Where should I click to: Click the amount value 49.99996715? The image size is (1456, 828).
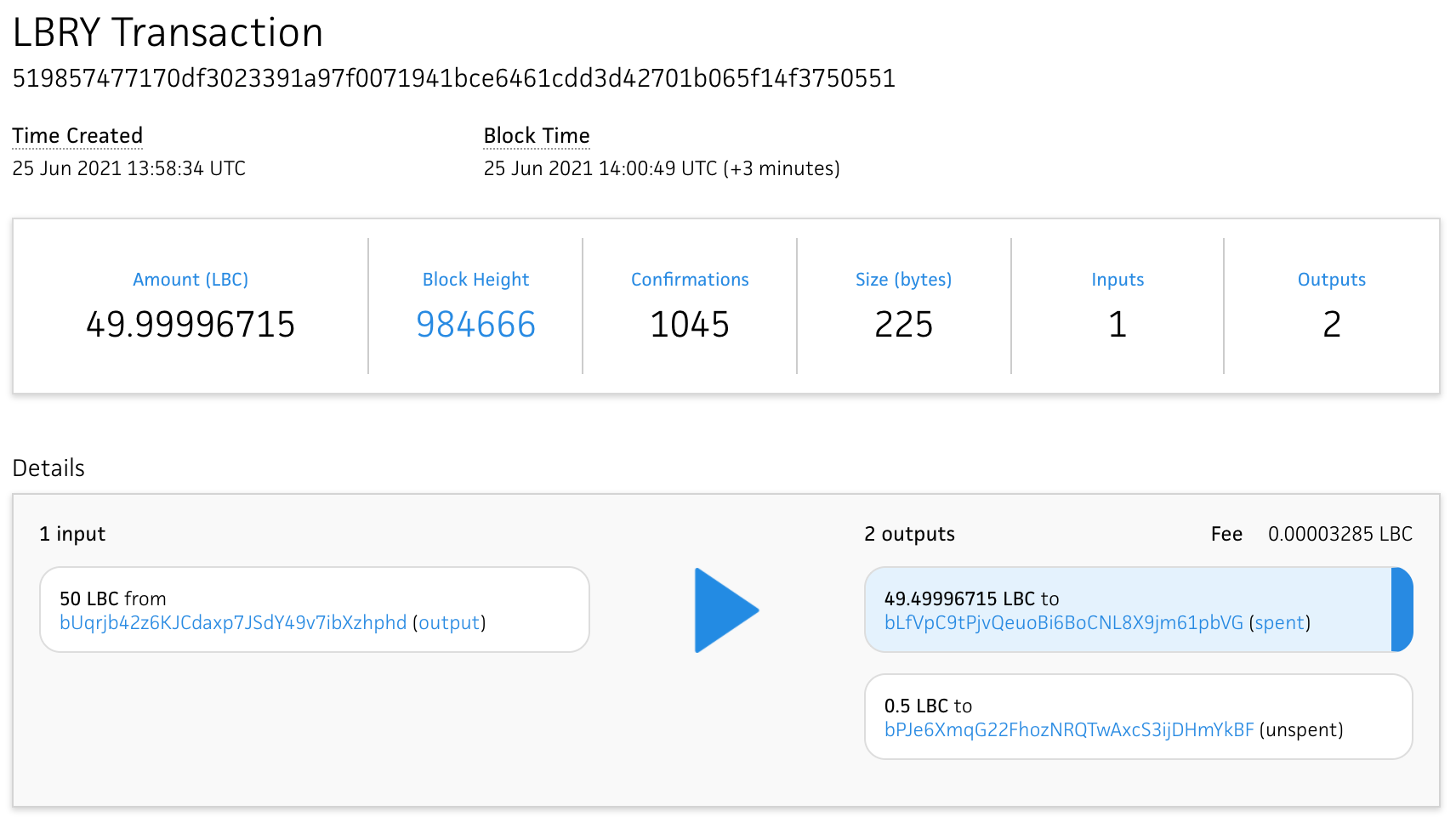[x=191, y=325]
